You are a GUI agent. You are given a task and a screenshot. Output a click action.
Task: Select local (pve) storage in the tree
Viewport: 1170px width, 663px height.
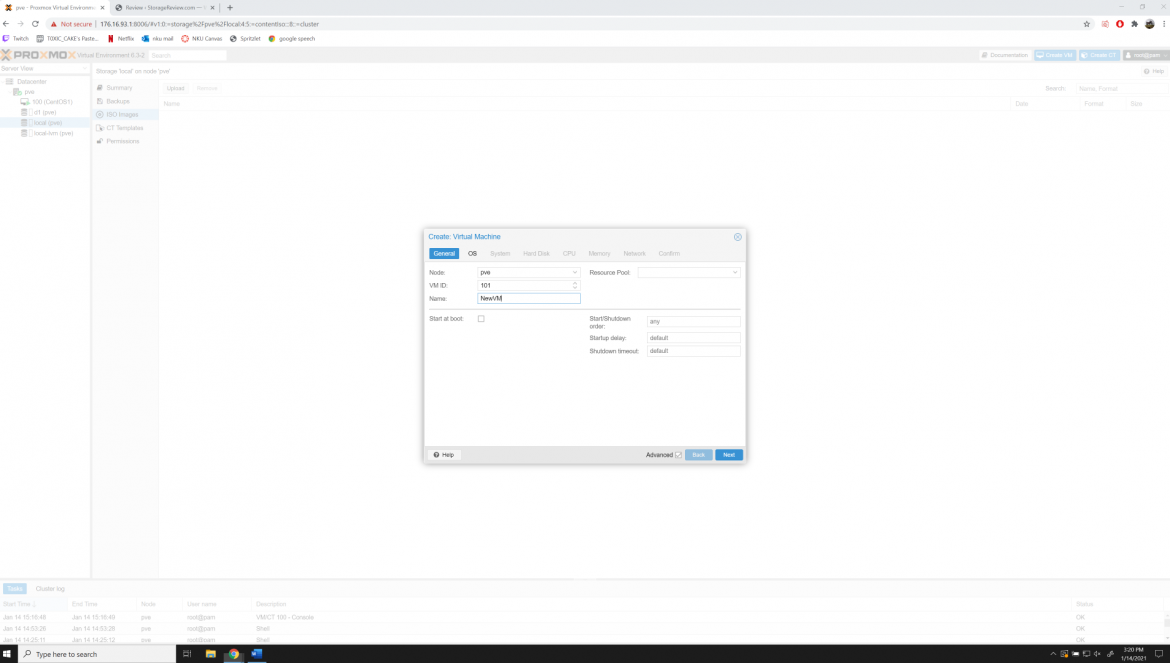click(x=48, y=122)
